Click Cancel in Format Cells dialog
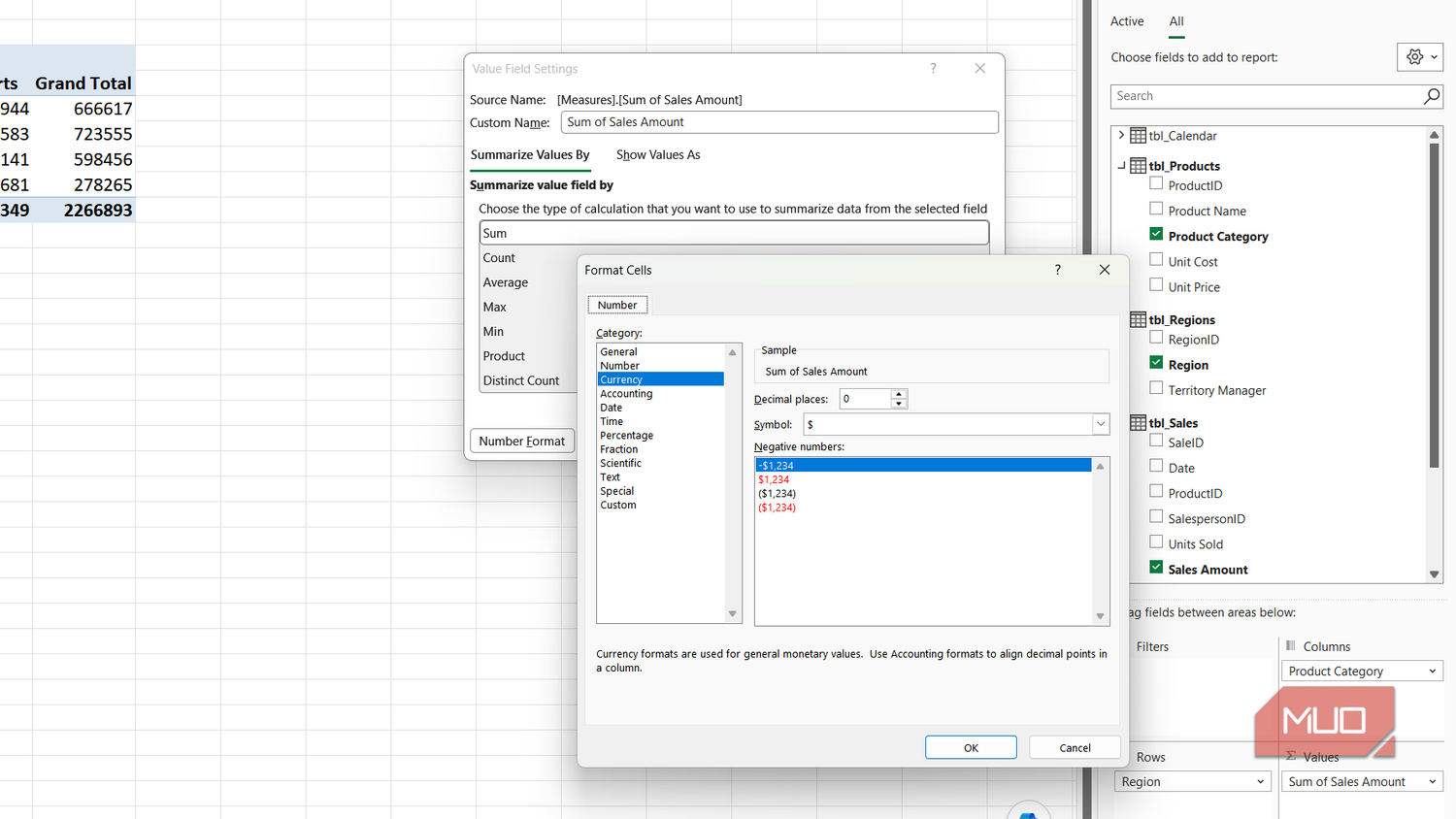Image resolution: width=1456 pixels, height=819 pixels. [1075, 747]
